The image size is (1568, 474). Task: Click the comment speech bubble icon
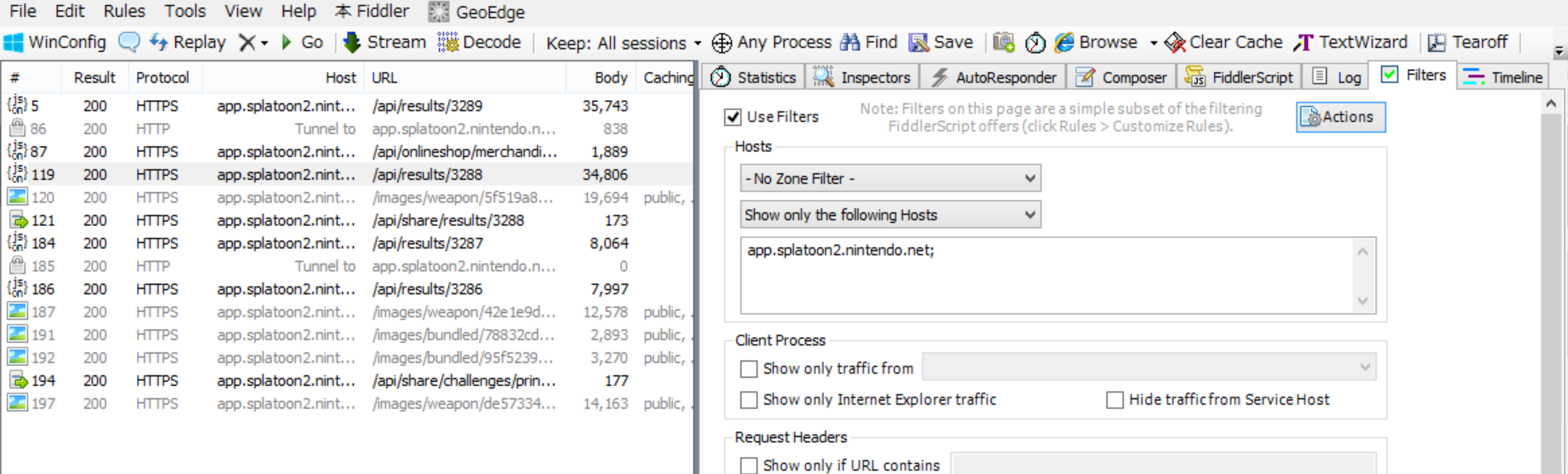coord(129,43)
